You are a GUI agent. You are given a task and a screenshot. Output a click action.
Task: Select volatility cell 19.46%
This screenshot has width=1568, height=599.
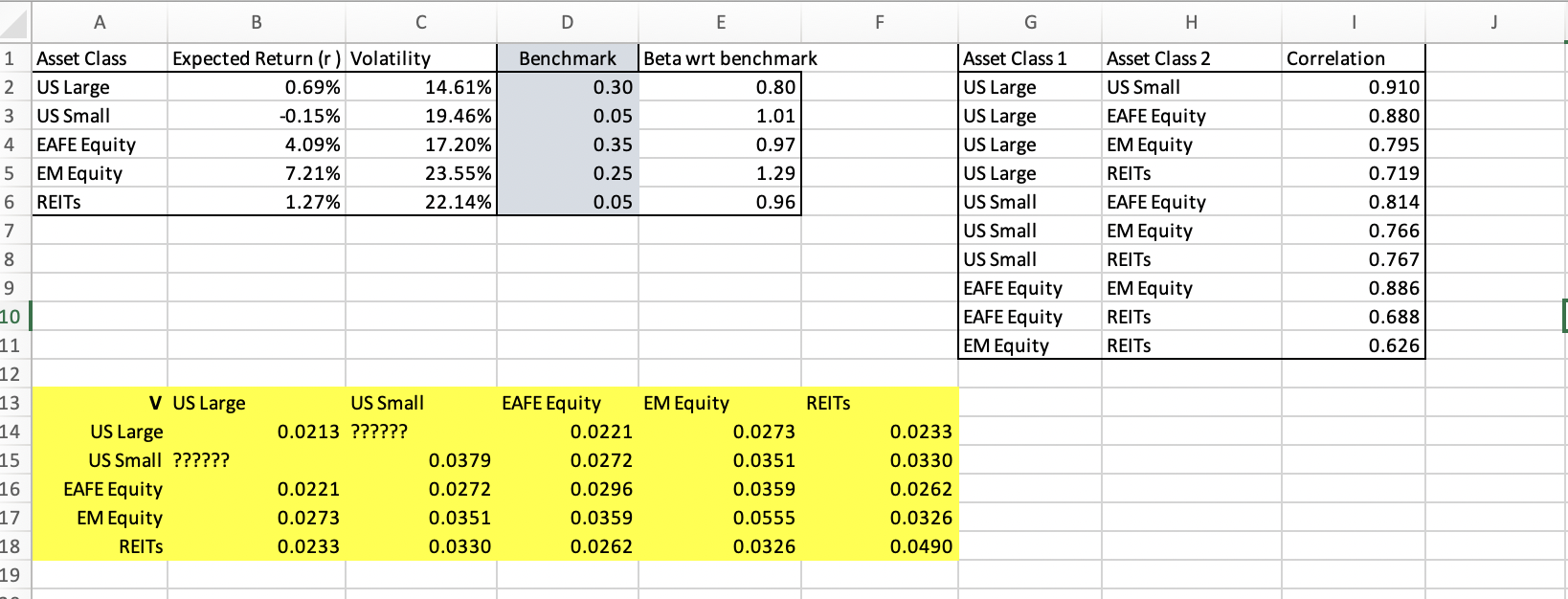[x=421, y=116]
